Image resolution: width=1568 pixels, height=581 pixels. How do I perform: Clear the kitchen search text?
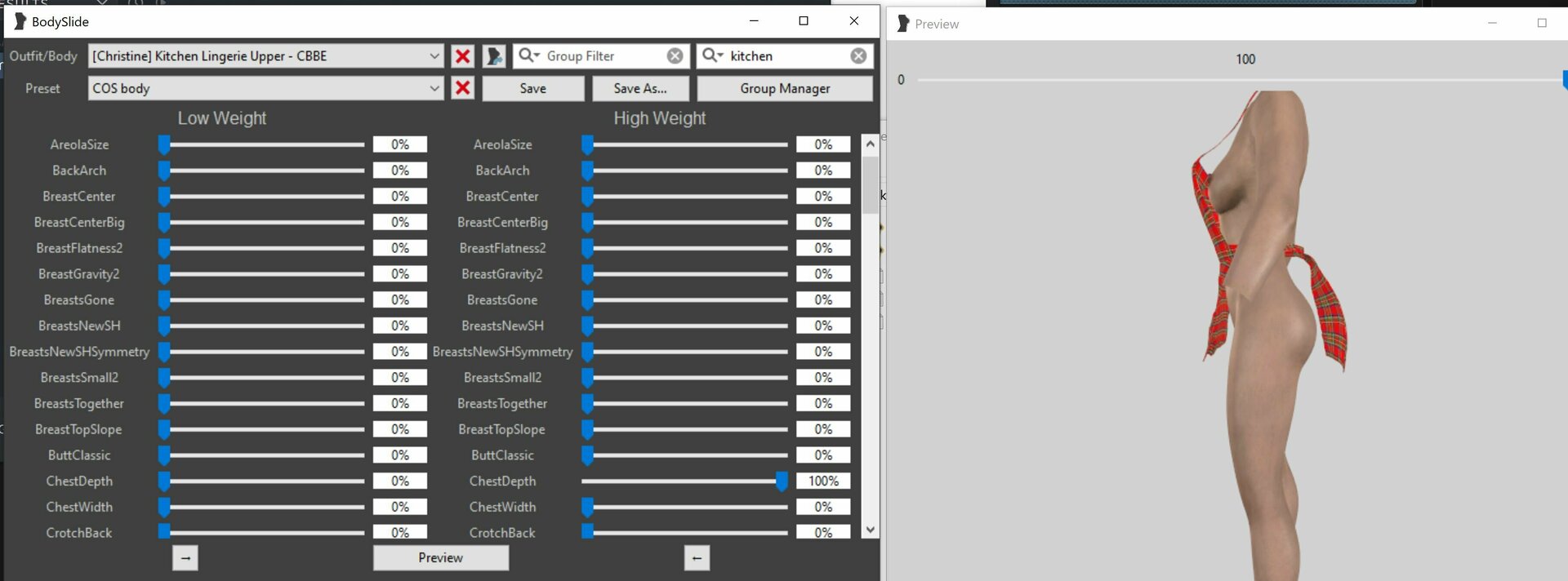point(858,55)
